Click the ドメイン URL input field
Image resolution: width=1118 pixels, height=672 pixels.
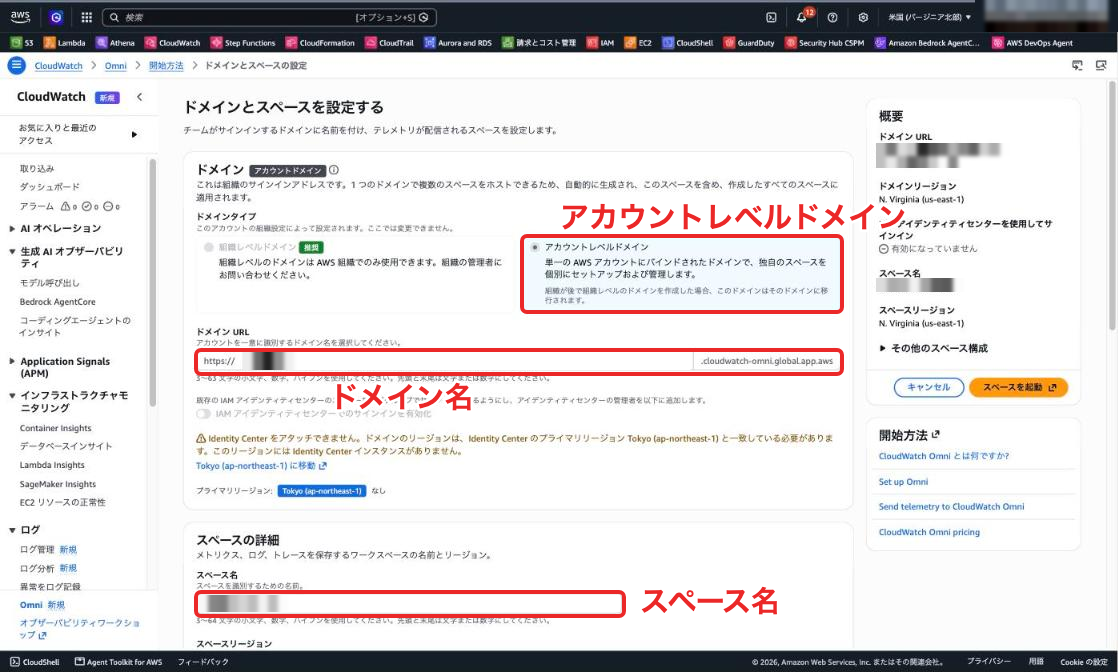pyautogui.click(x=445, y=361)
